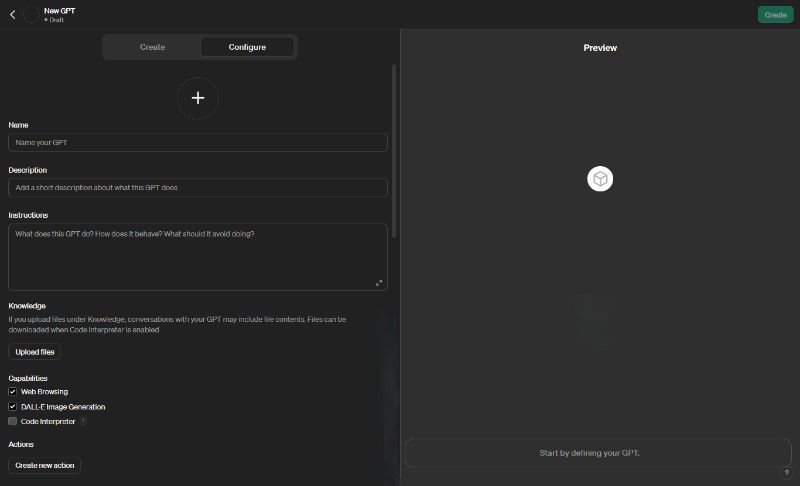Click the Actions section label
Screen dimensions: 800x486
pyautogui.click(x=21, y=444)
